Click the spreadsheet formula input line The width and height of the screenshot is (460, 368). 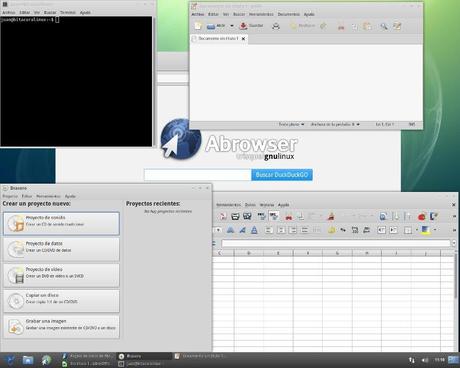point(336,244)
